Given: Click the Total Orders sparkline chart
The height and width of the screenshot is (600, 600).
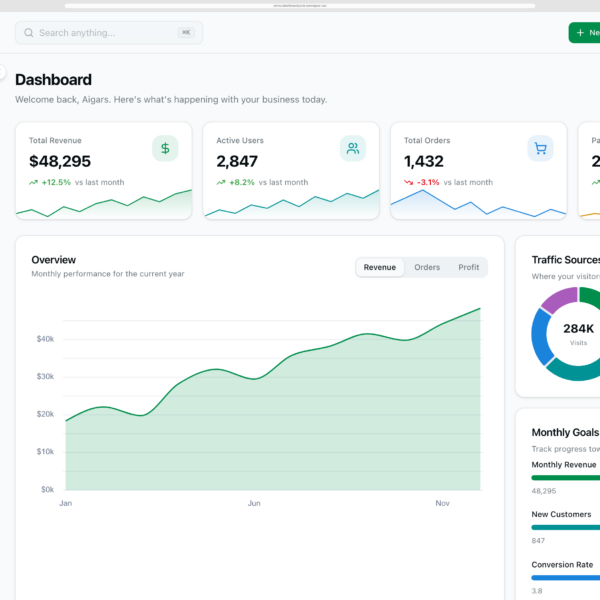Looking at the screenshot, I should pyautogui.click(x=478, y=204).
